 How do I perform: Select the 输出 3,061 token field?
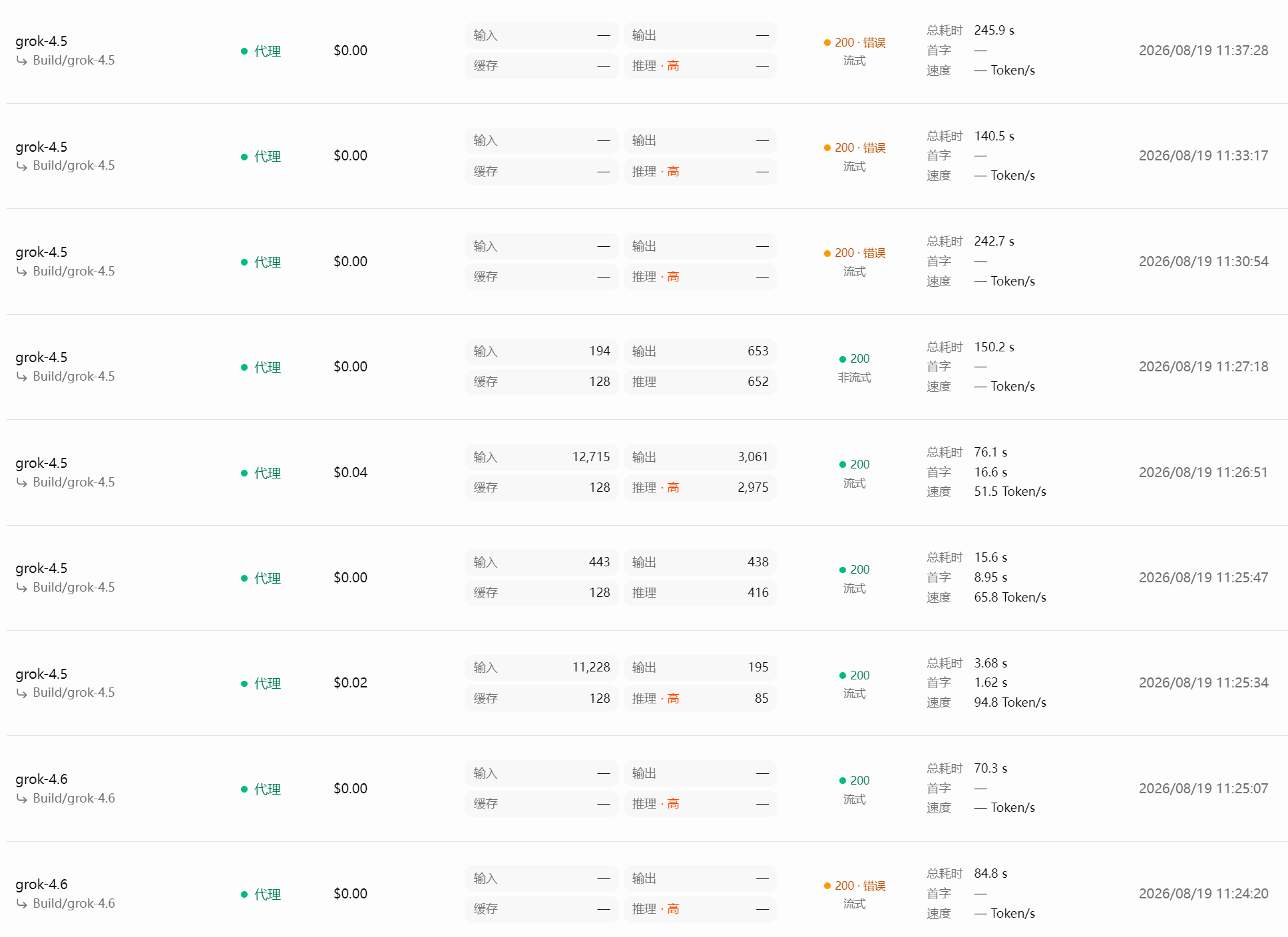pyautogui.click(x=700, y=457)
